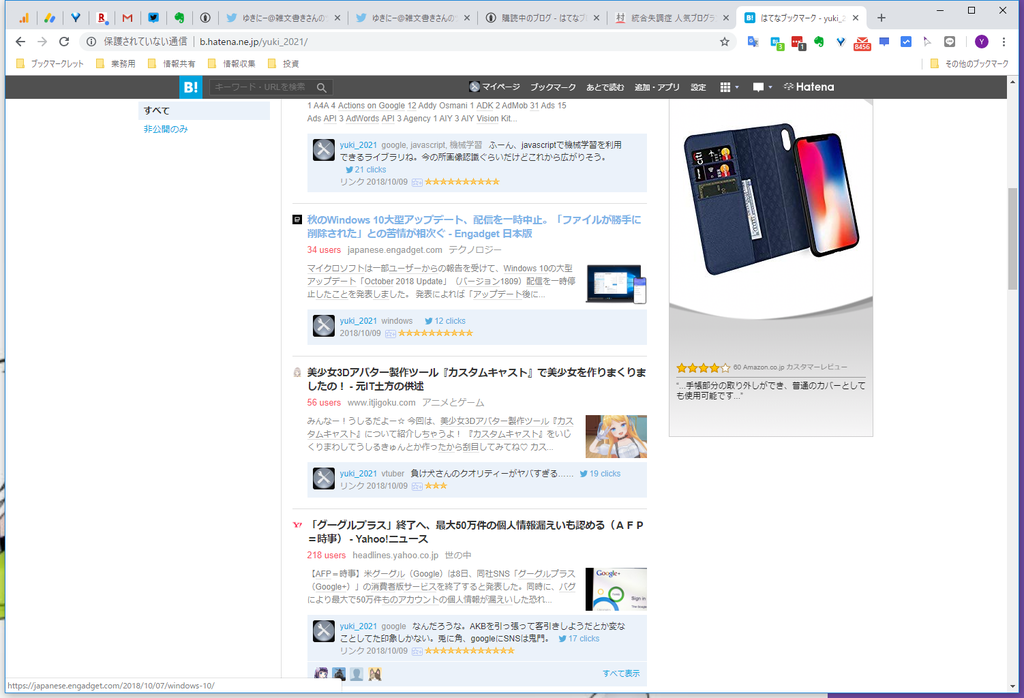Open the 秋のWindows 10大型アップデート article title

click(474, 227)
